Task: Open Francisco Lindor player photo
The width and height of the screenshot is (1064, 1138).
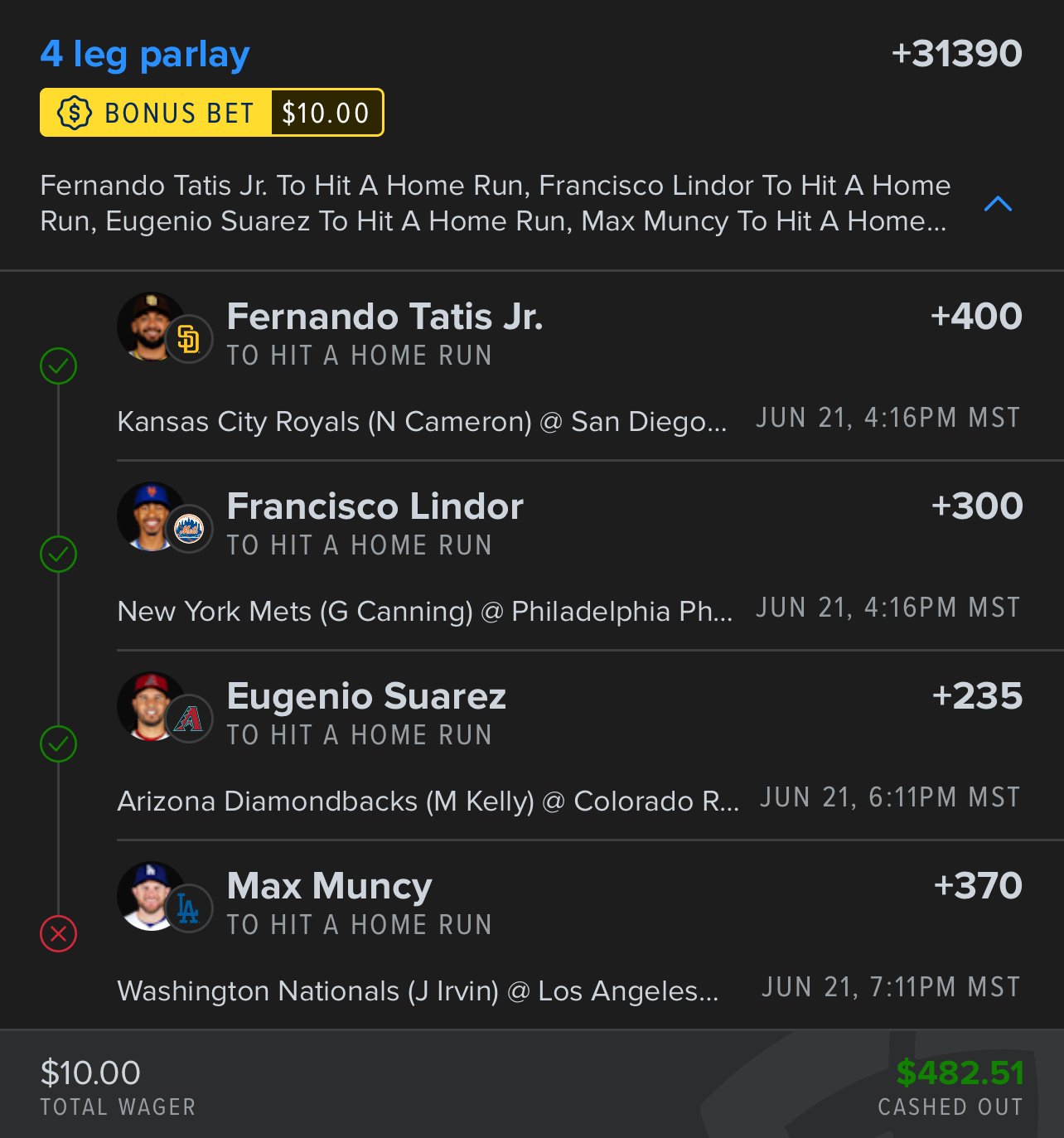Action: [x=149, y=516]
